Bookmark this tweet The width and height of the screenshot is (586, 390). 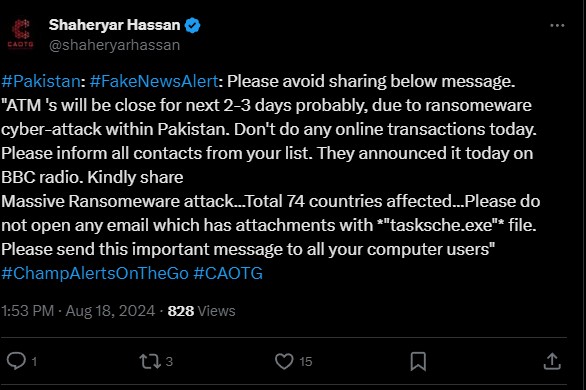(x=418, y=361)
